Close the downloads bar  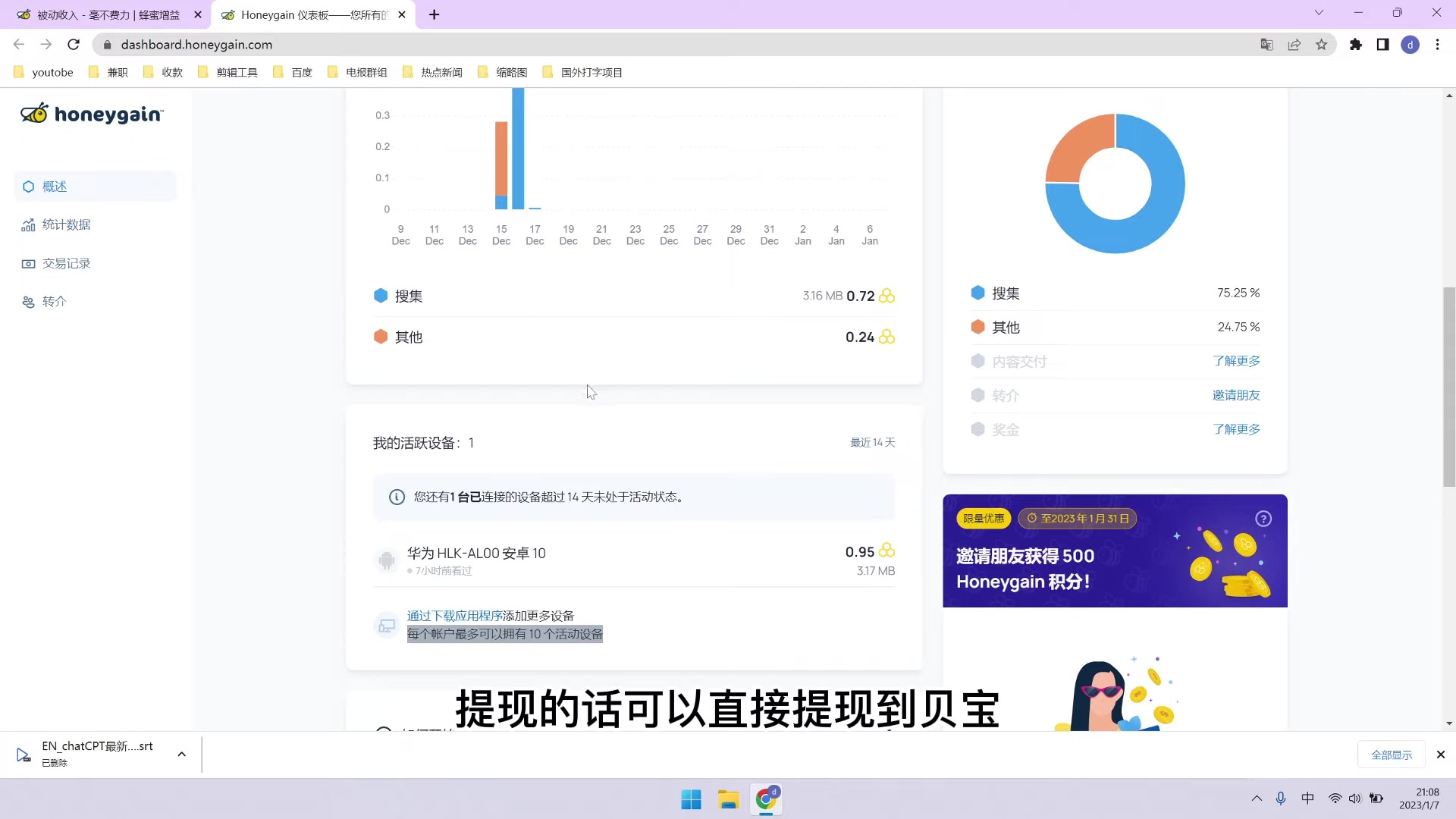[x=1441, y=755]
